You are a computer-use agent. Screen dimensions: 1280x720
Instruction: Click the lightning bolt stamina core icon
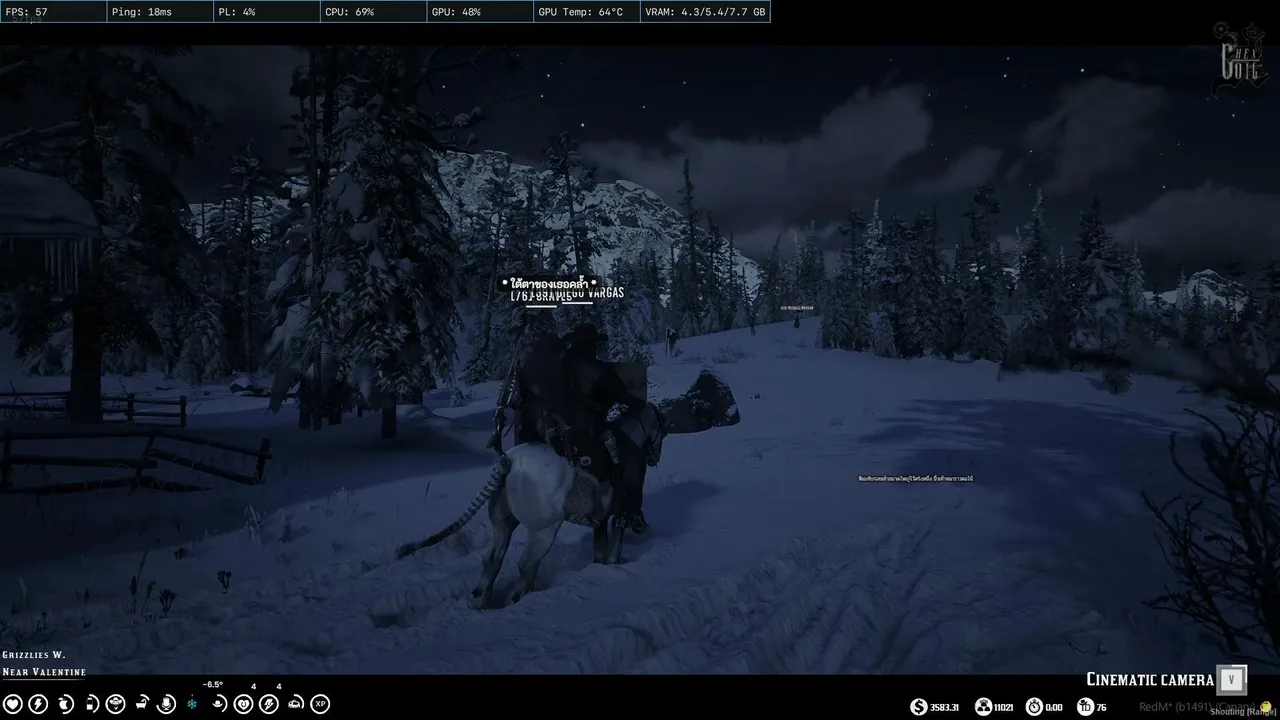tap(39, 704)
